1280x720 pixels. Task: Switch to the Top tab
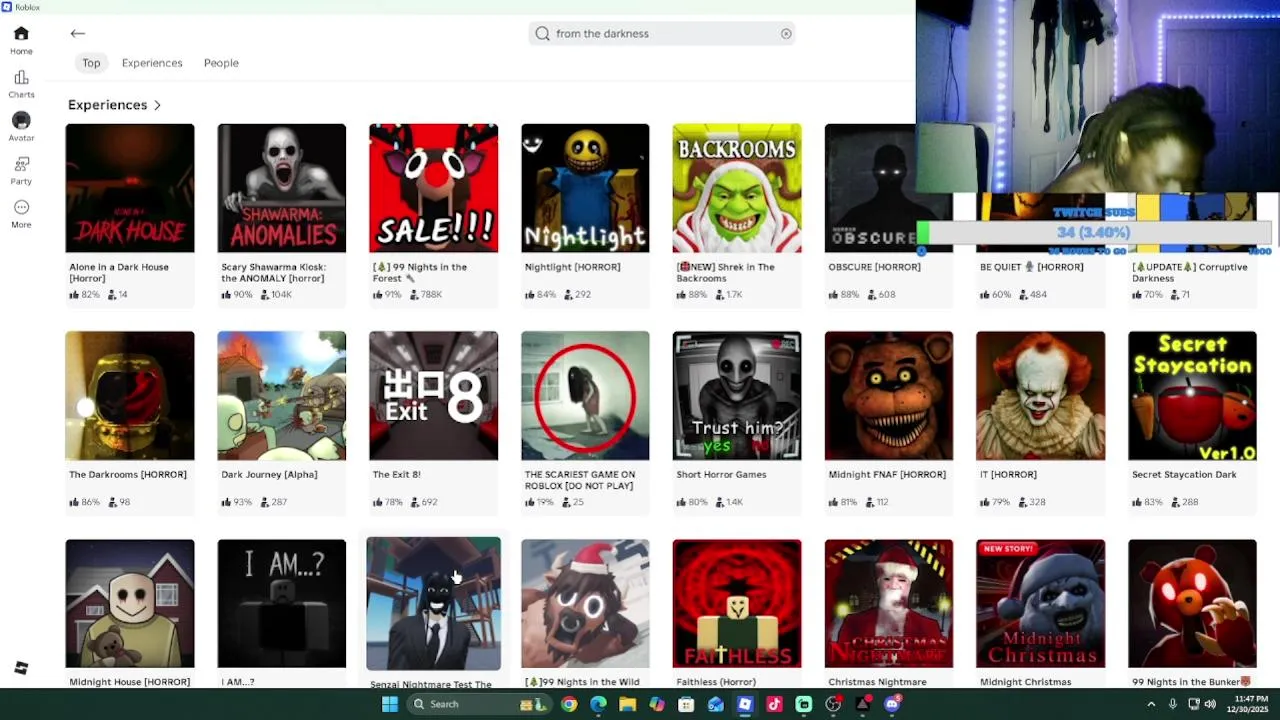(x=91, y=63)
